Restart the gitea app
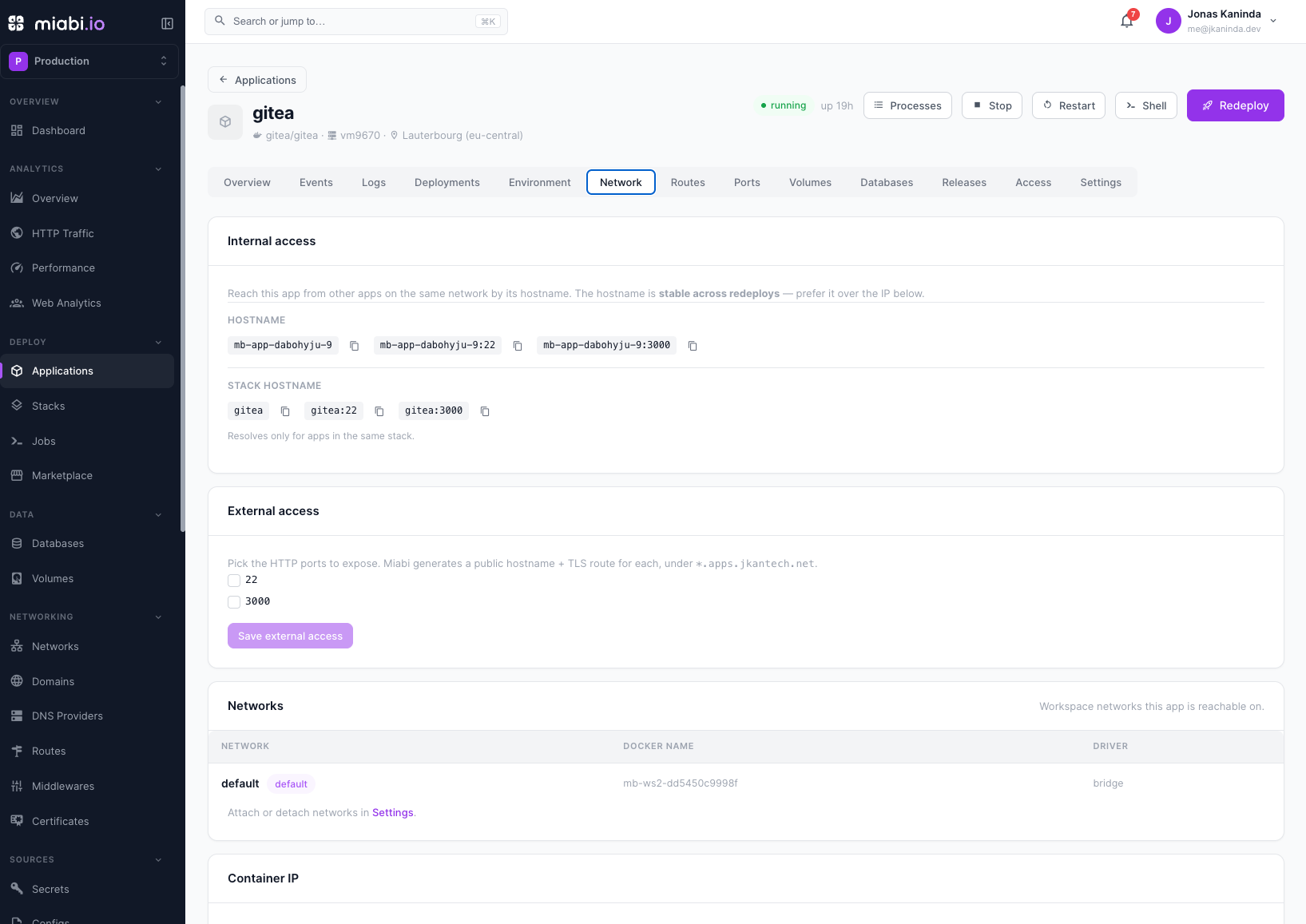The width and height of the screenshot is (1306, 924). tap(1069, 105)
